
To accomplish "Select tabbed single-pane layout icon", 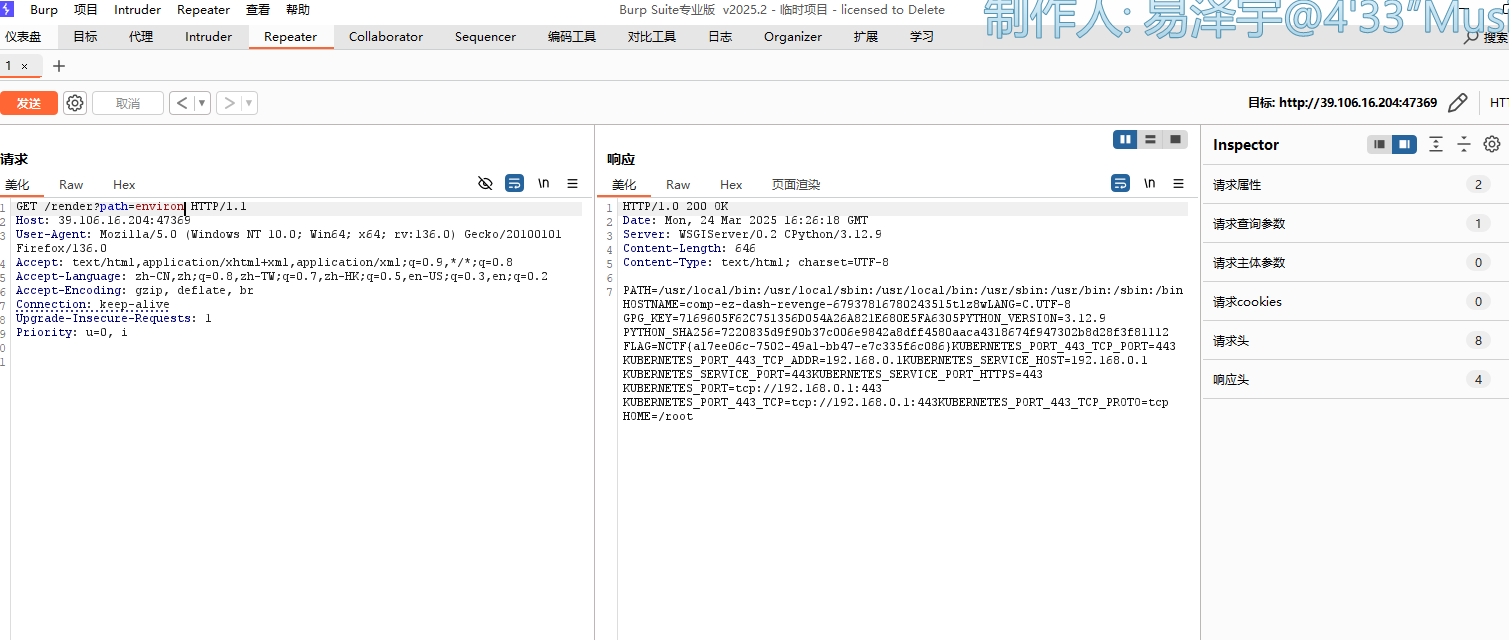I will (1175, 139).
